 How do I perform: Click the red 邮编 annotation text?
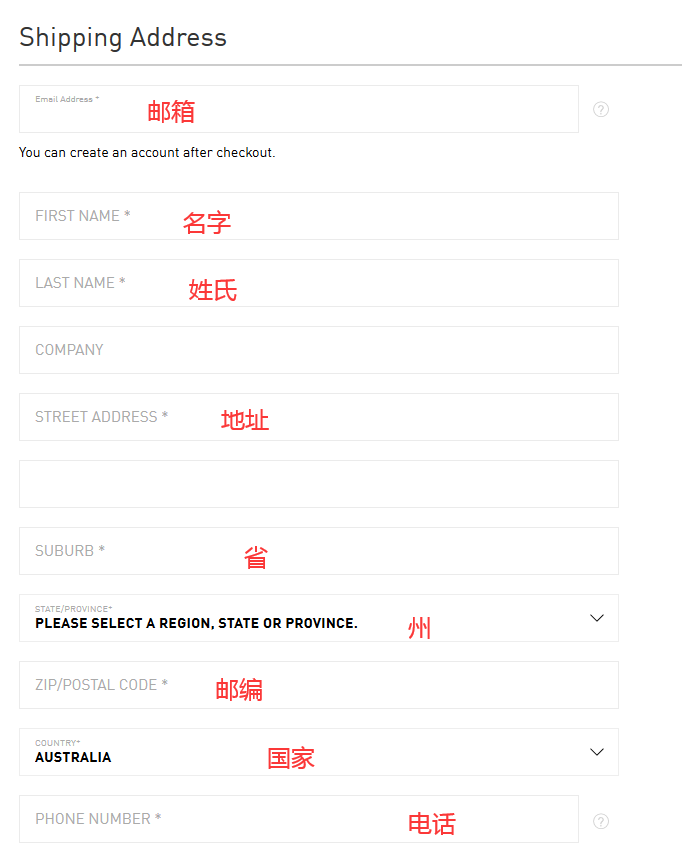tap(239, 689)
